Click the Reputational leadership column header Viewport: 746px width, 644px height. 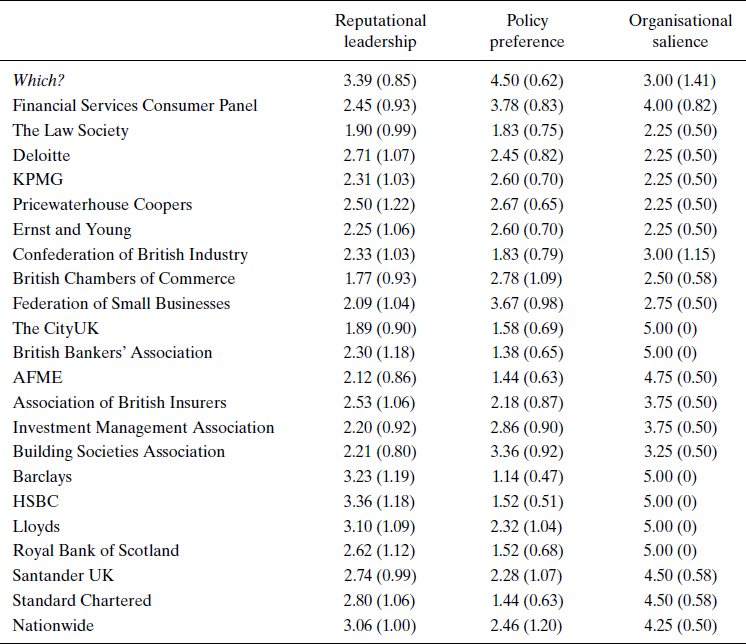click(380, 31)
